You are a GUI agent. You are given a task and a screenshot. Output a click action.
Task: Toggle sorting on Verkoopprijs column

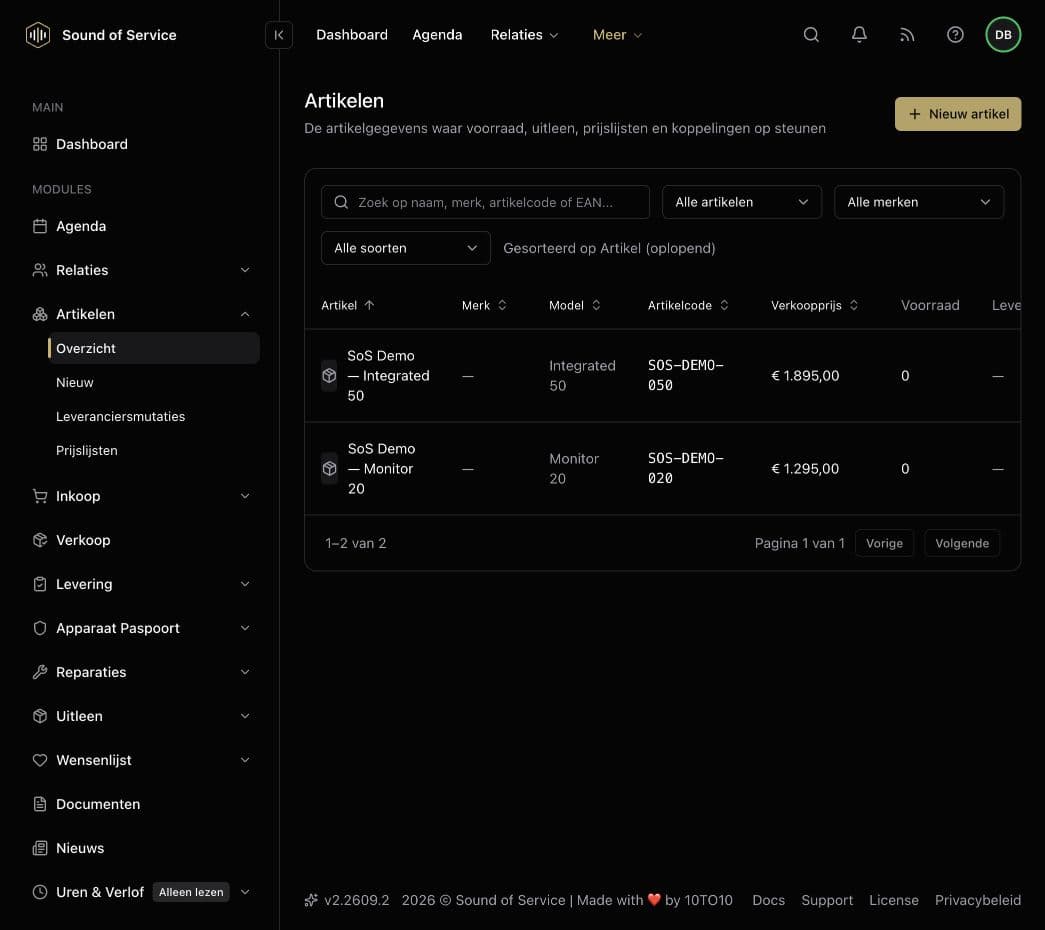point(814,305)
